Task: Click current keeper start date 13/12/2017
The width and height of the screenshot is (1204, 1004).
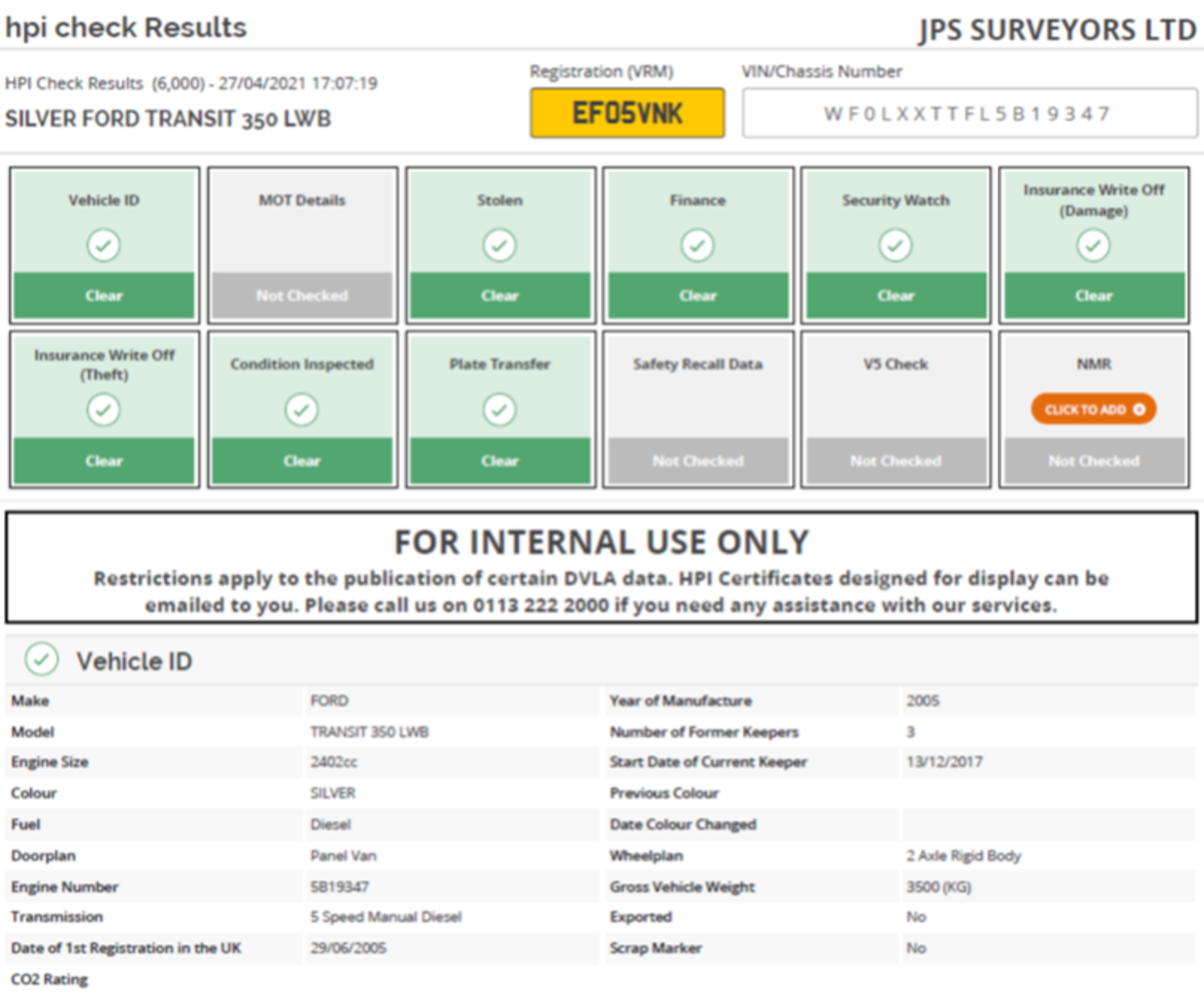Action: point(944,762)
